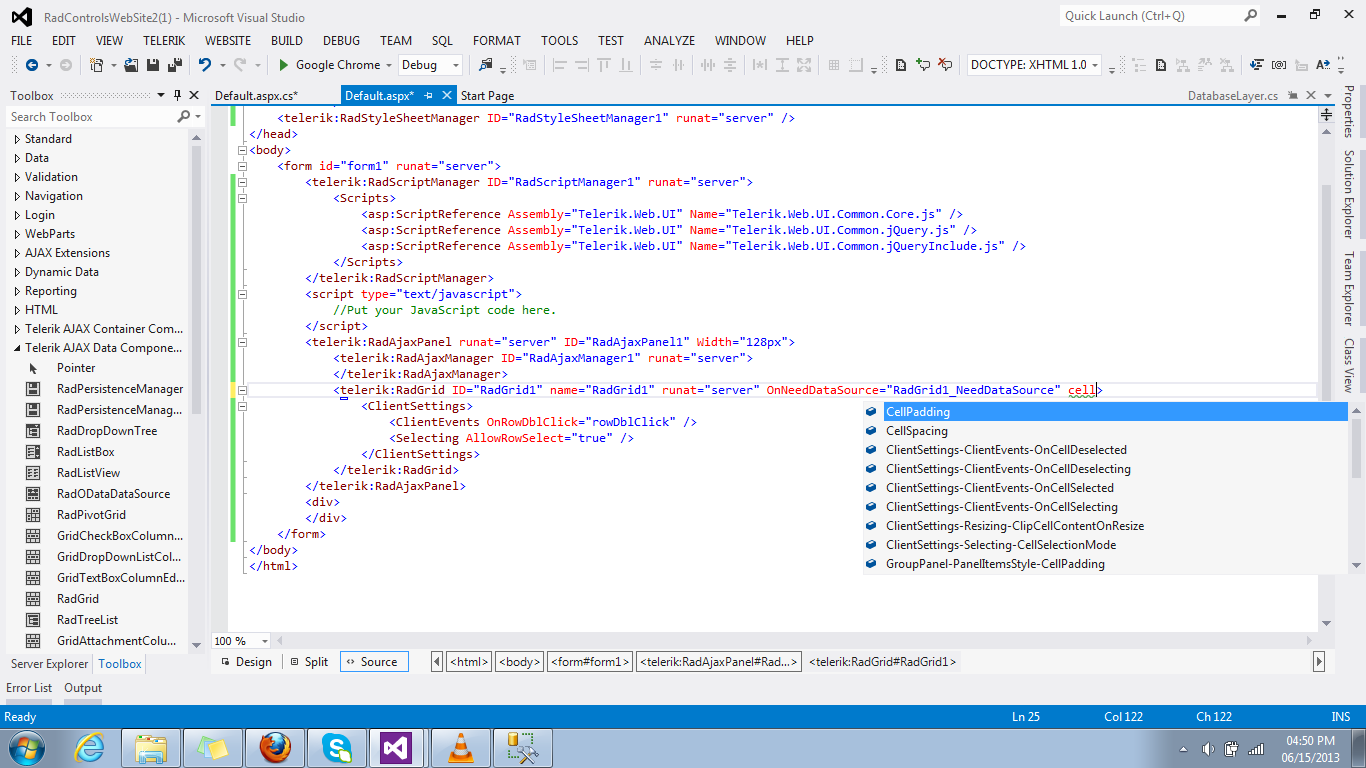Select CellSpacing from the IntelliSense list
1366x768 pixels.
[x=916, y=431]
